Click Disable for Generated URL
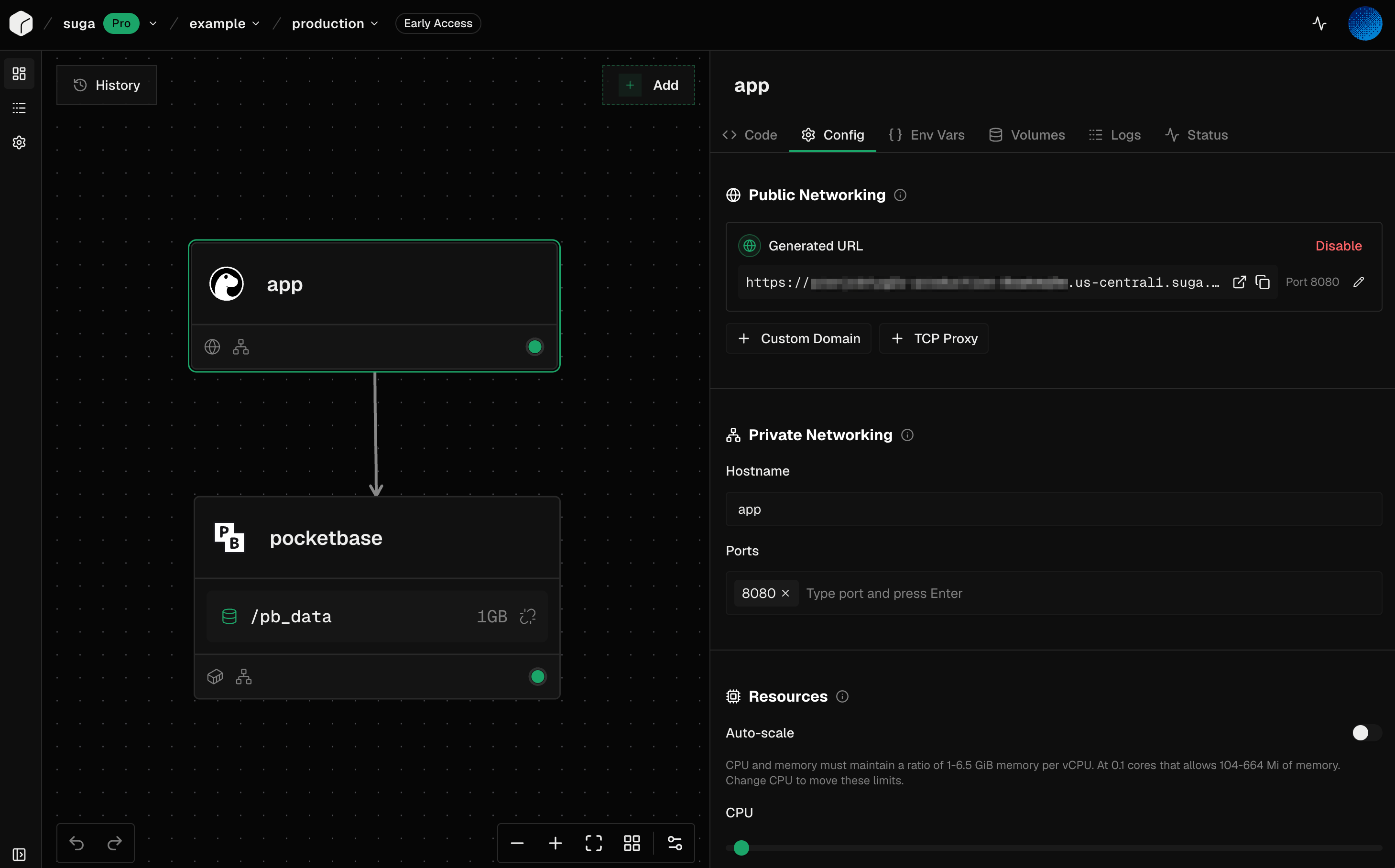Viewport: 1395px width, 868px height. pos(1338,246)
